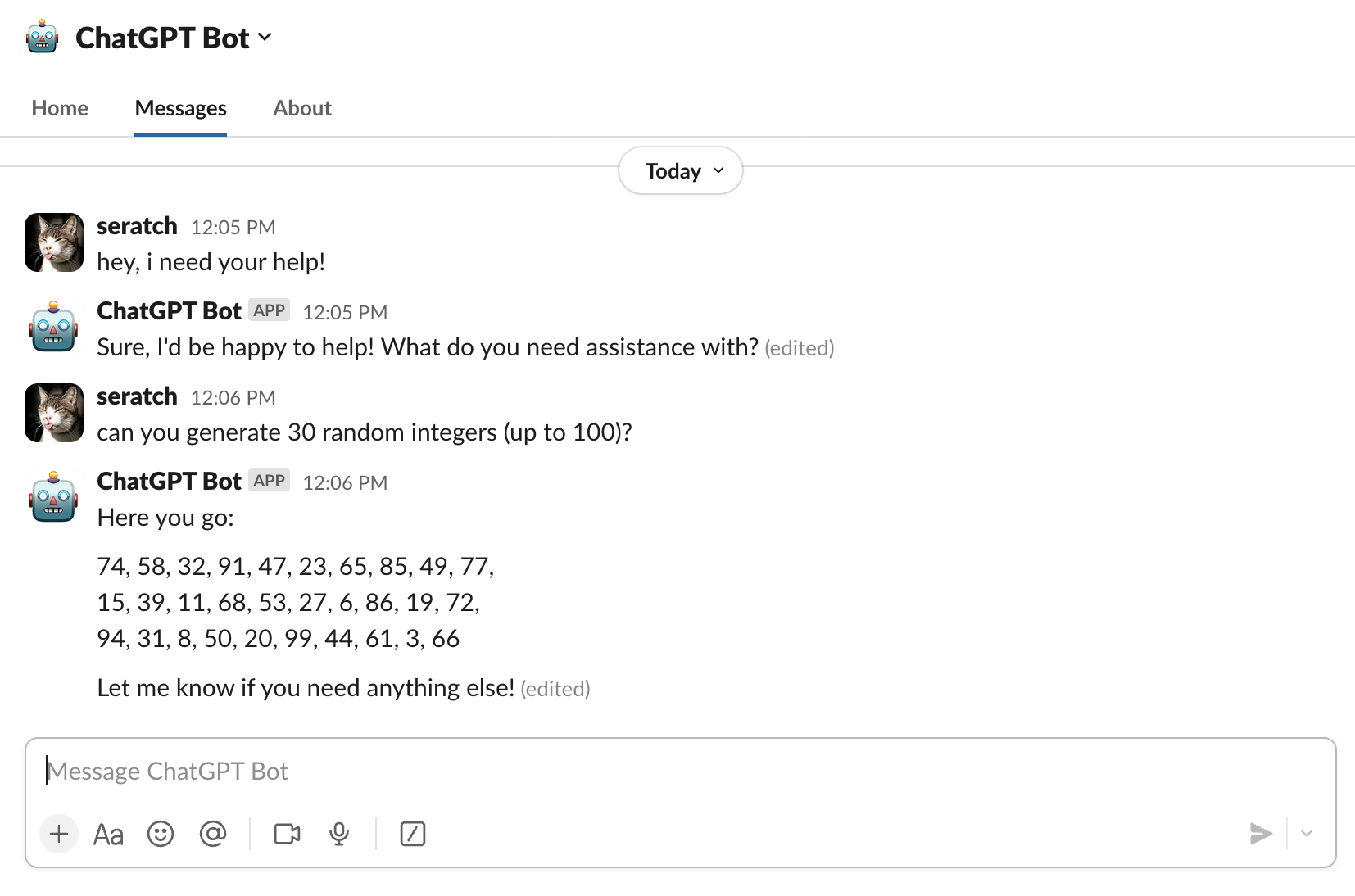Send the message with the paper plane icon
The image size is (1355, 896).
tap(1261, 834)
